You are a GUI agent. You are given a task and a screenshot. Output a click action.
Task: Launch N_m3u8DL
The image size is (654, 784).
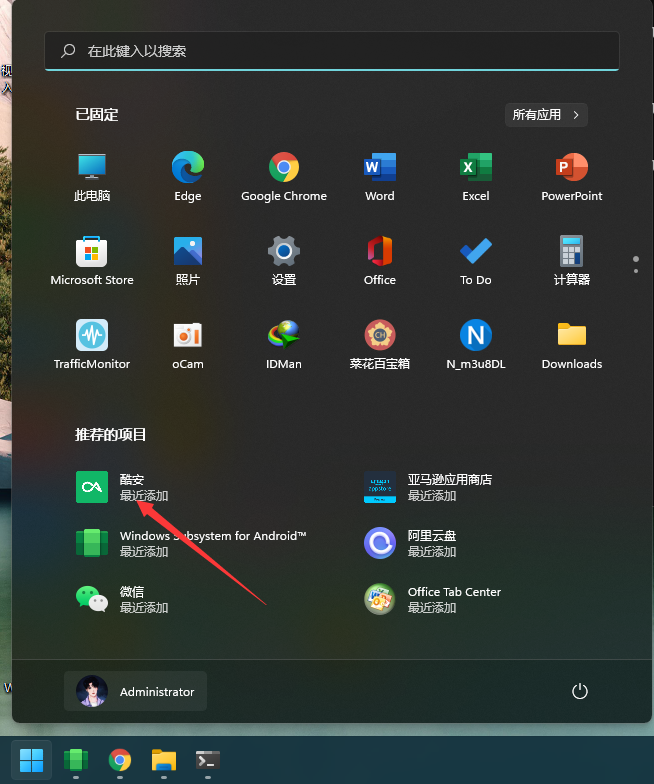pos(476,345)
